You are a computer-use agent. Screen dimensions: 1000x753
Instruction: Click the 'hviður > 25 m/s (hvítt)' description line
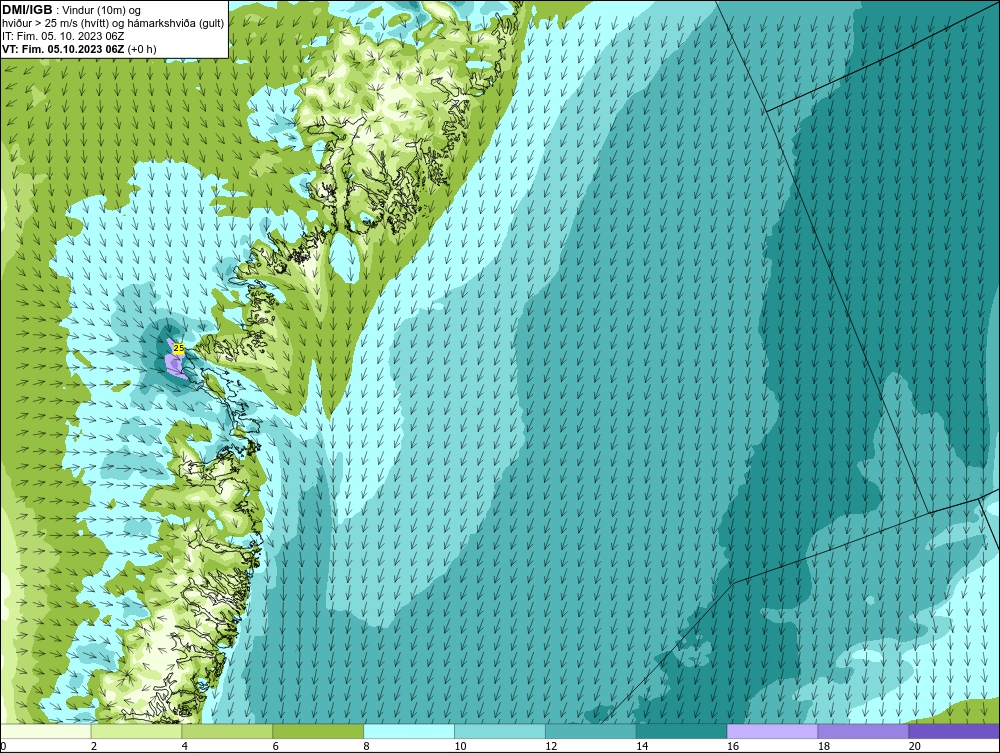coord(113,24)
